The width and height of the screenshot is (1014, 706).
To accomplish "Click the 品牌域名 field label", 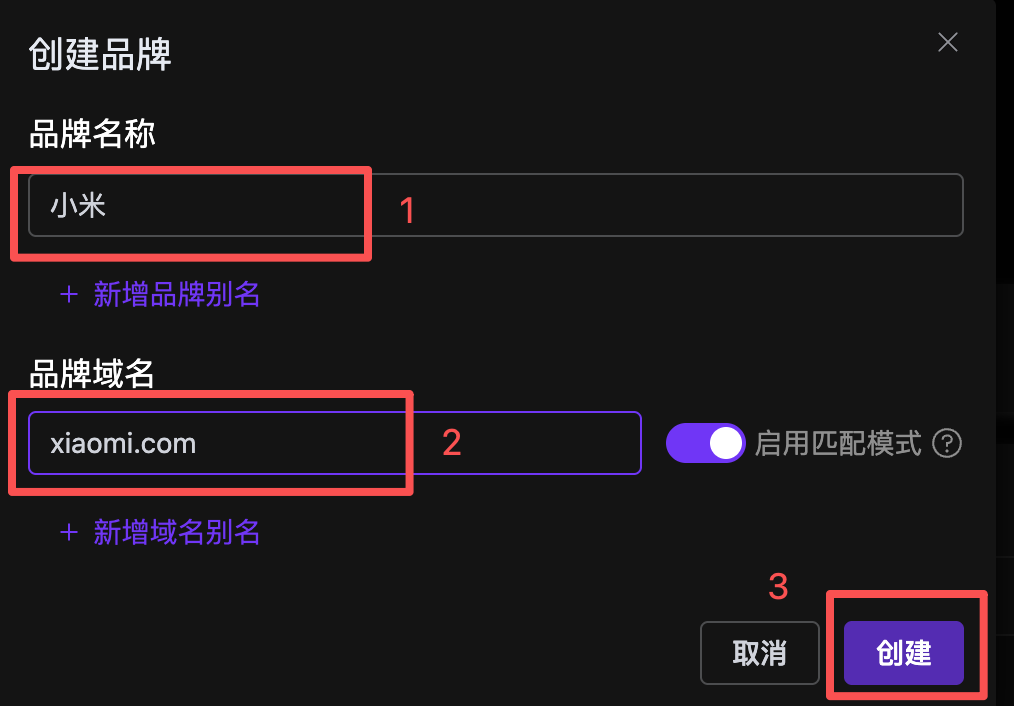I will [92, 374].
